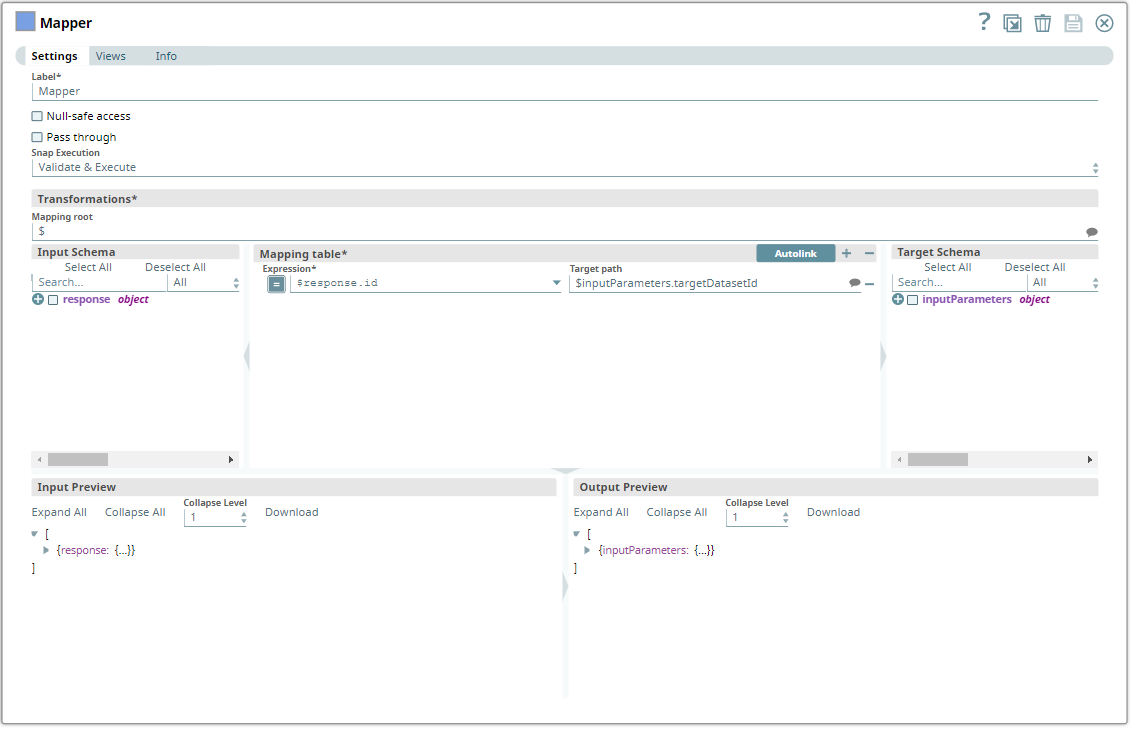The width and height of the screenshot is (1131, 729).
Task: Open Input Schema filter All dropdown
Action: [x=204, y=283]
